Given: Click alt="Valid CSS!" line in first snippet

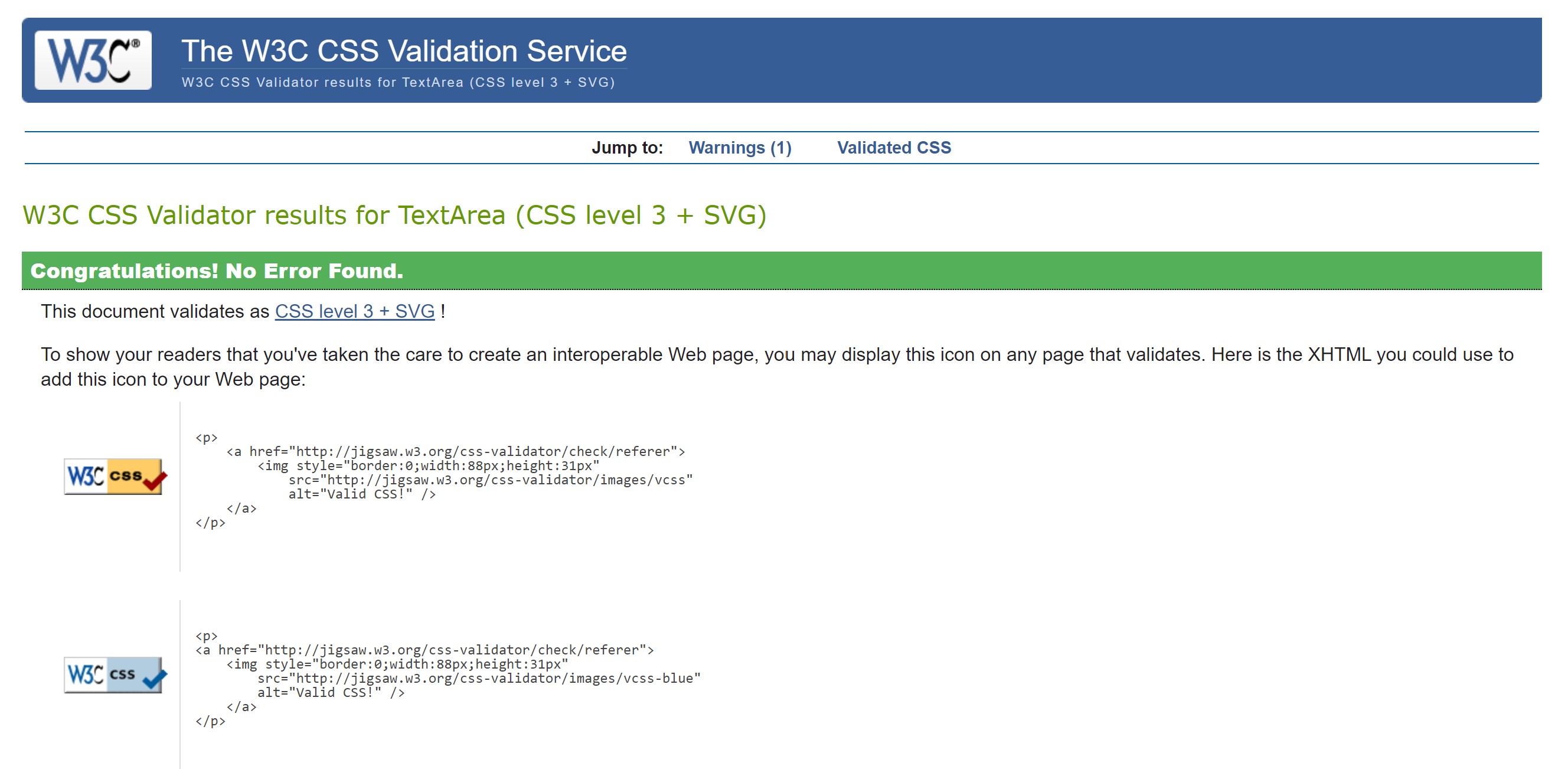Looking at the screenshot, I should click(361, 494).
